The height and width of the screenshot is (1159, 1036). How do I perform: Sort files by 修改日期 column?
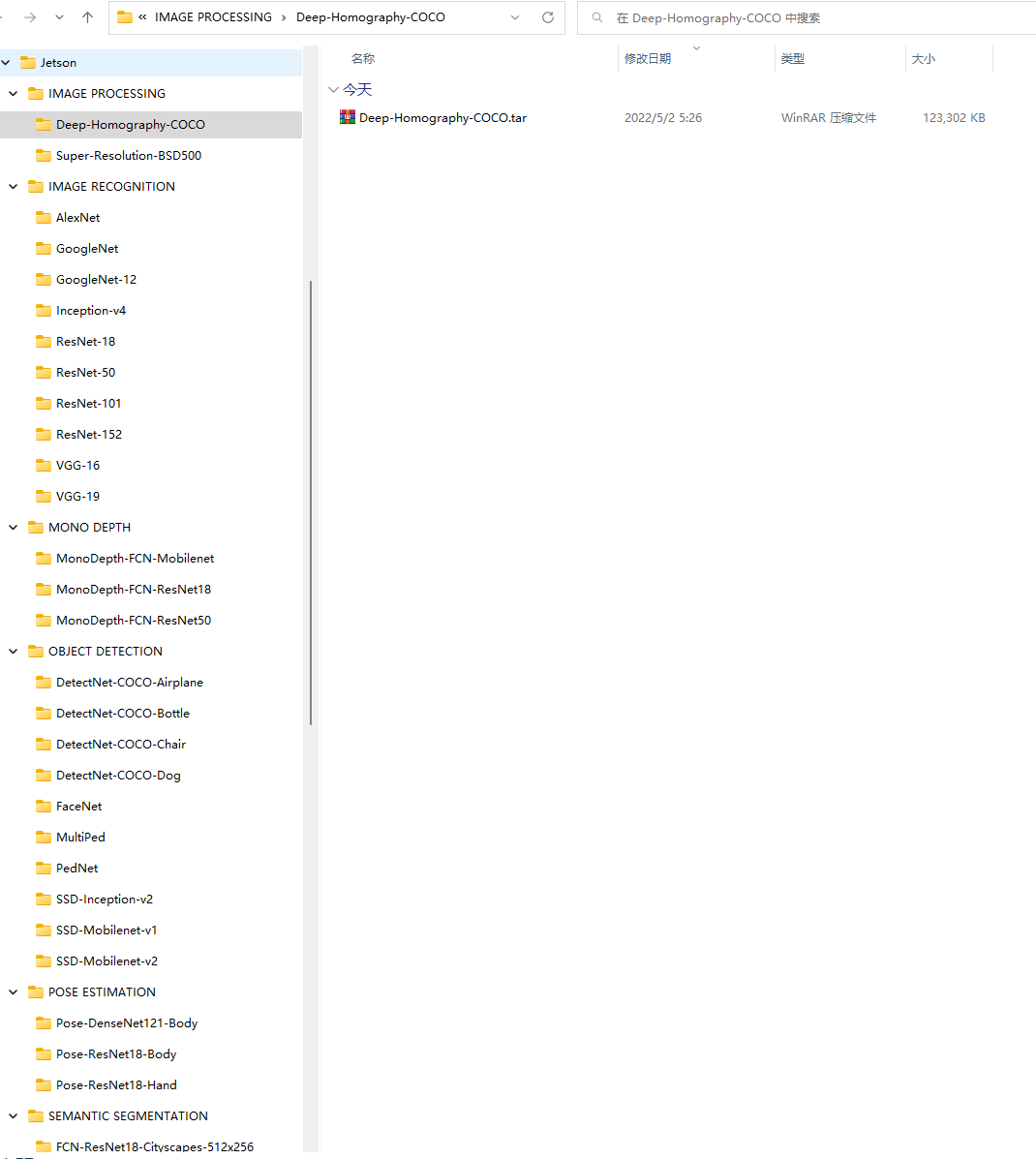click(648, 58)
